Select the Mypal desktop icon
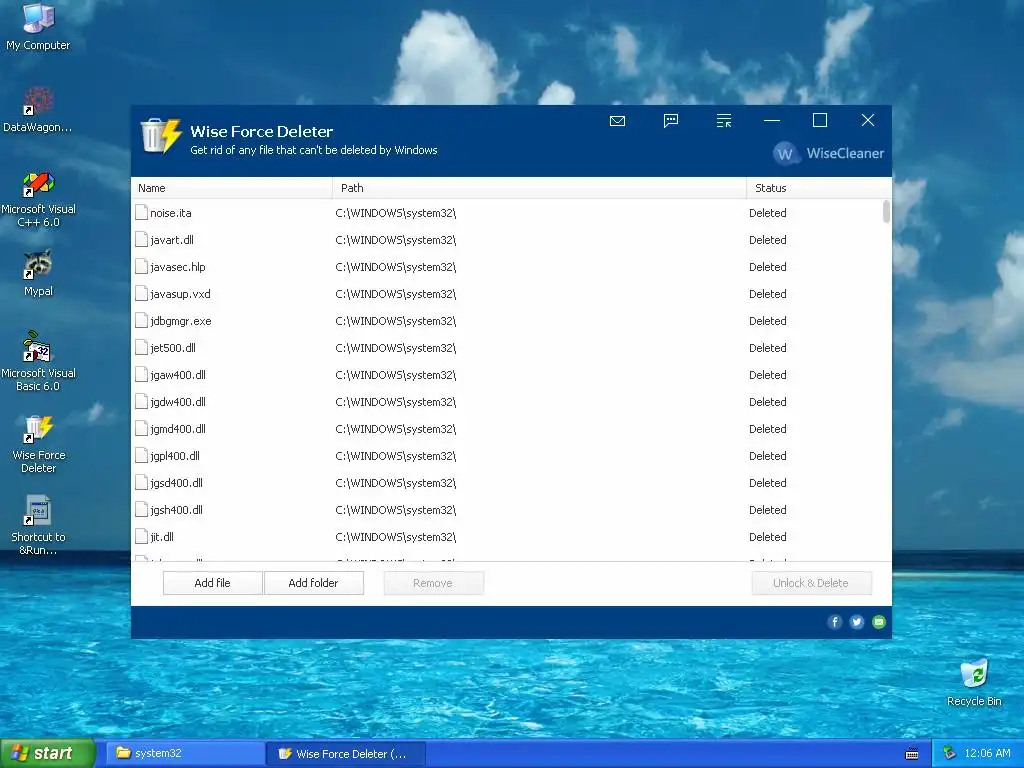 (x=38, y=273)
